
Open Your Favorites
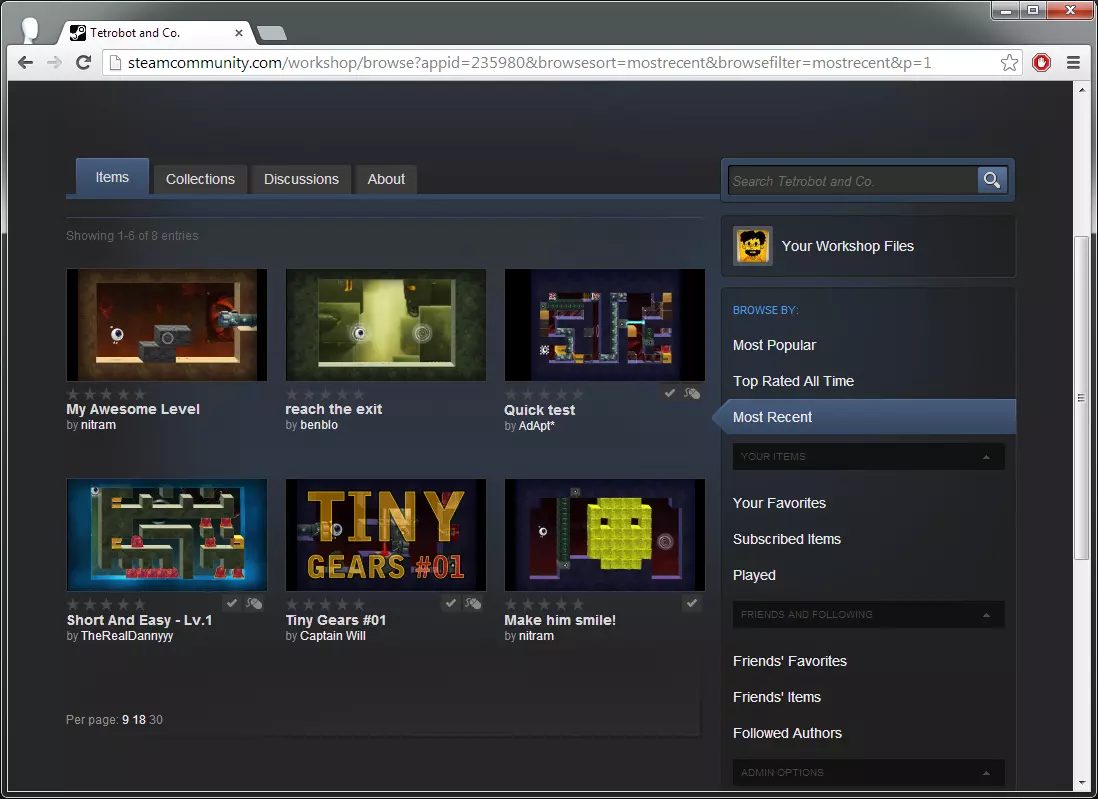[x=779, y=503]
